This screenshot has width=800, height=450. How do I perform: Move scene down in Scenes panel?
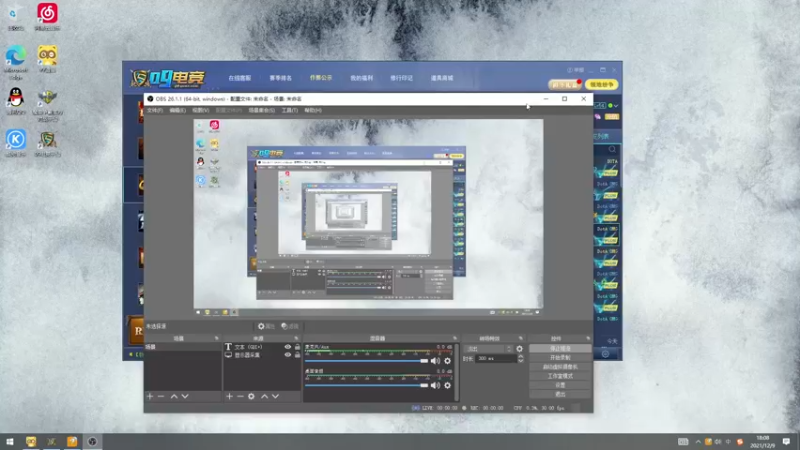pos(185,396)
